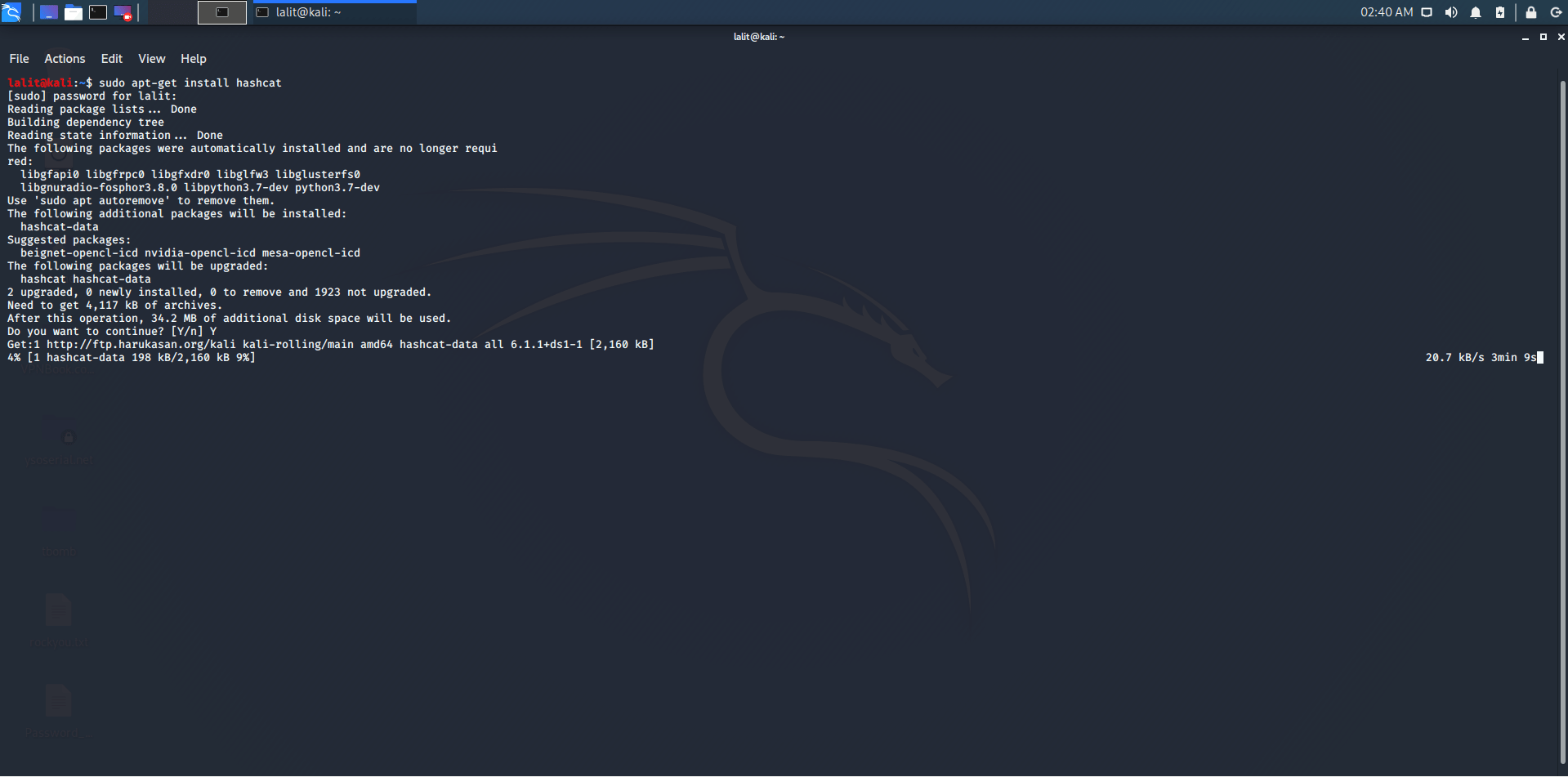Click the 'beignet-opencl-icd' suggested package
This screenshot has width=1568, height=777.
[x=79, y=253]
